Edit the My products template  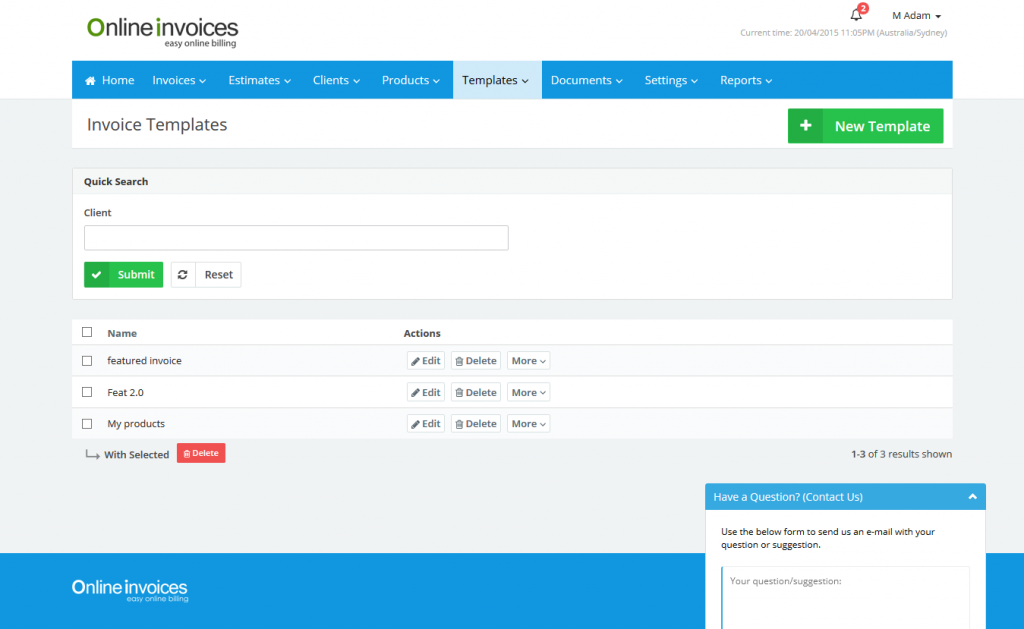(426, 424)
